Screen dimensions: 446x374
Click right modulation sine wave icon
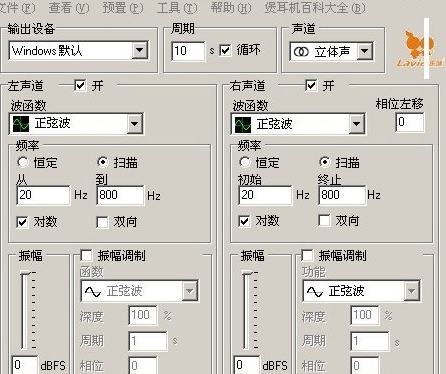pos(315,292)
